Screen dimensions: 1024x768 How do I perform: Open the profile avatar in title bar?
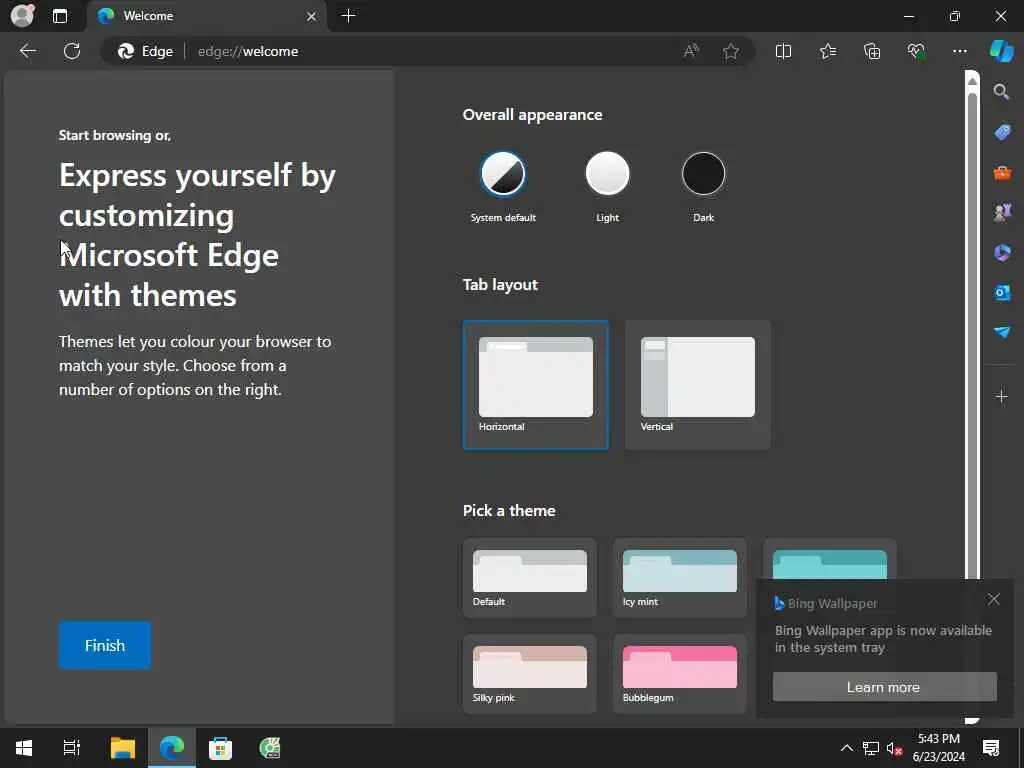coord(23,15)
